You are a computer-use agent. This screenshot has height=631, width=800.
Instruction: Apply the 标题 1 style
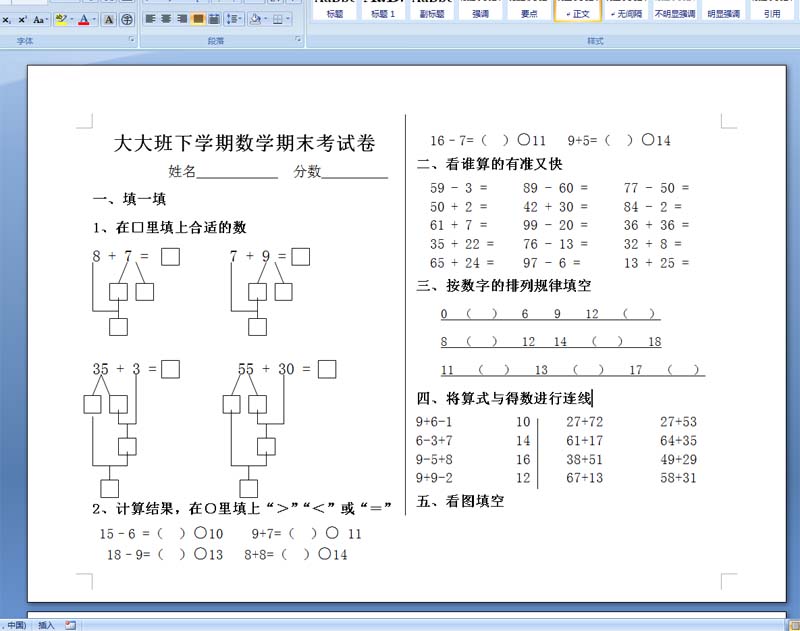(383, 10)
